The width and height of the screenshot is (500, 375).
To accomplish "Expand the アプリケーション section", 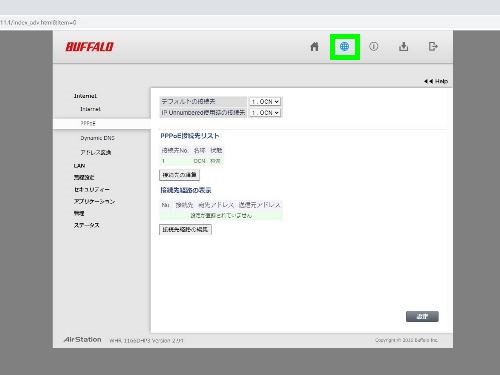I will point(94,201).
